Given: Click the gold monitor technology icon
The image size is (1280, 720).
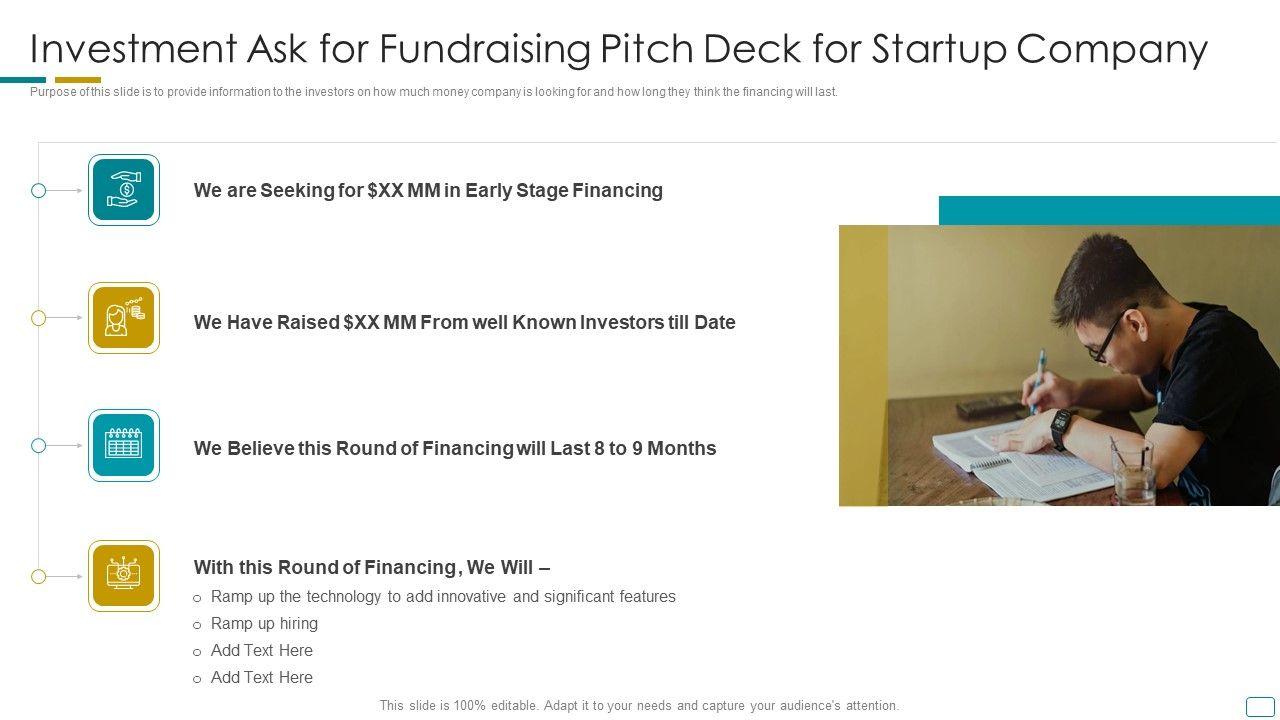Looking at the screenshot, I should point(124,576).
